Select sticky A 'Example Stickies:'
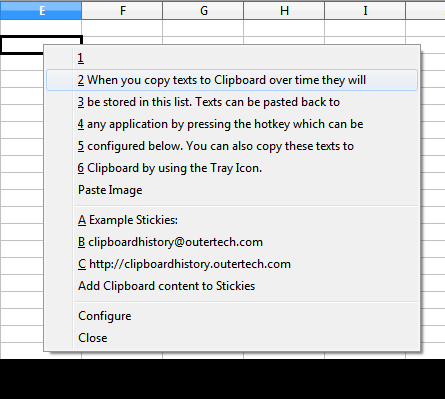The width and height of the screenshot is (445, 399). [x=232, y=220]
